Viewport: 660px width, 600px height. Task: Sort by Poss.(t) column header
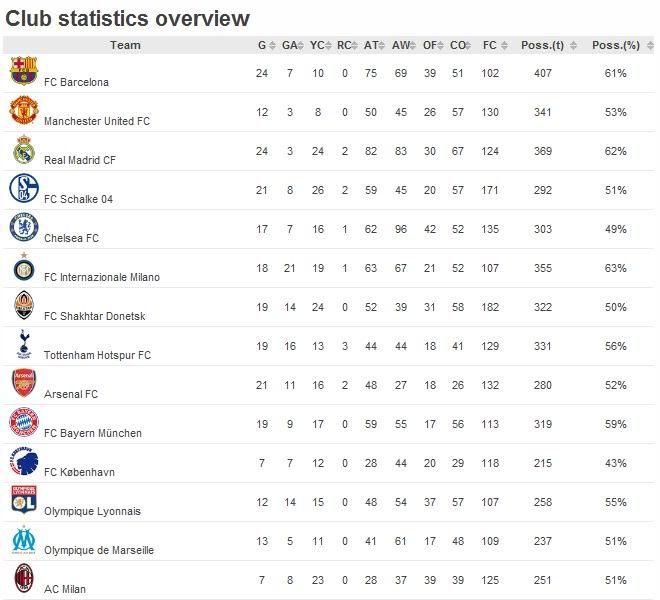[x=543, y=45]
